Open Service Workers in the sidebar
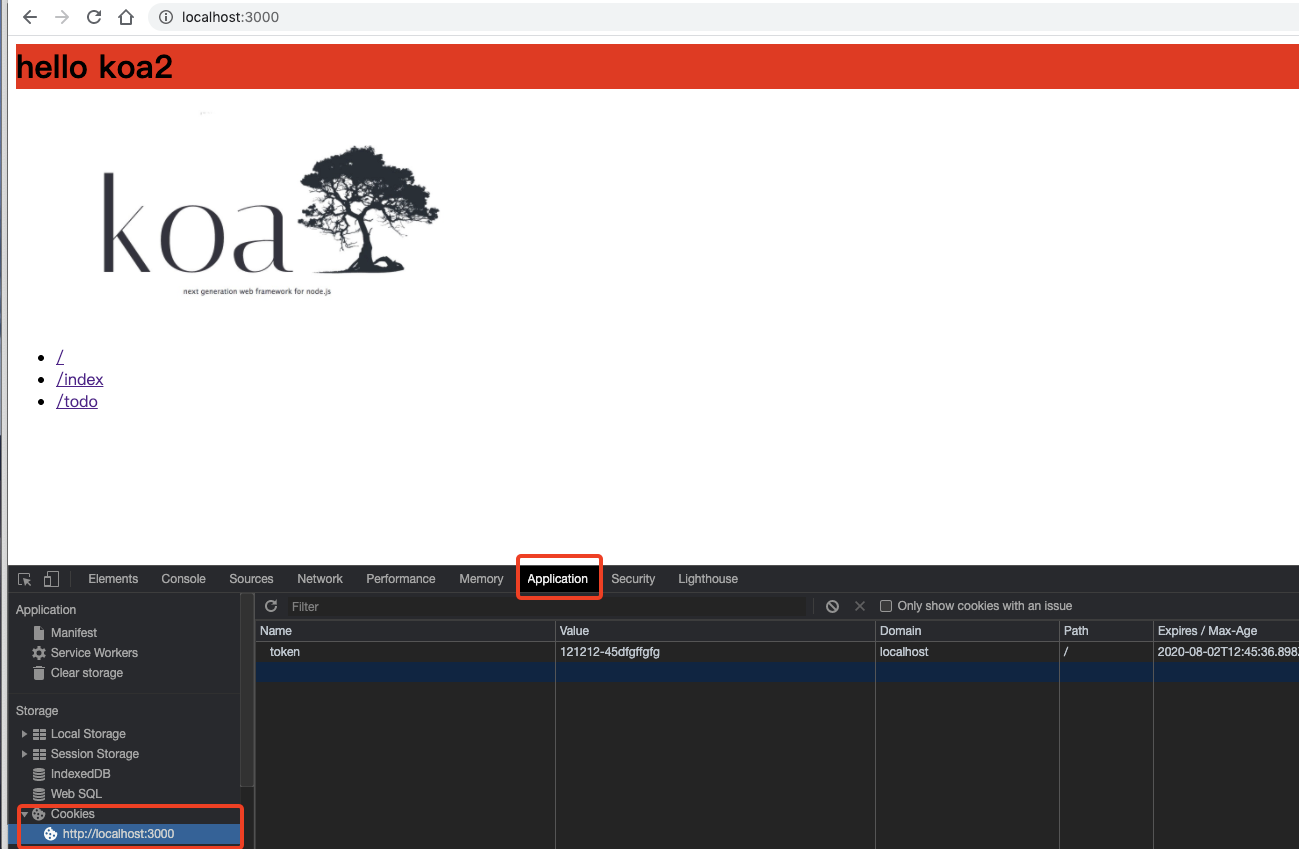1299x849 pixels. (x=94, y=653)
